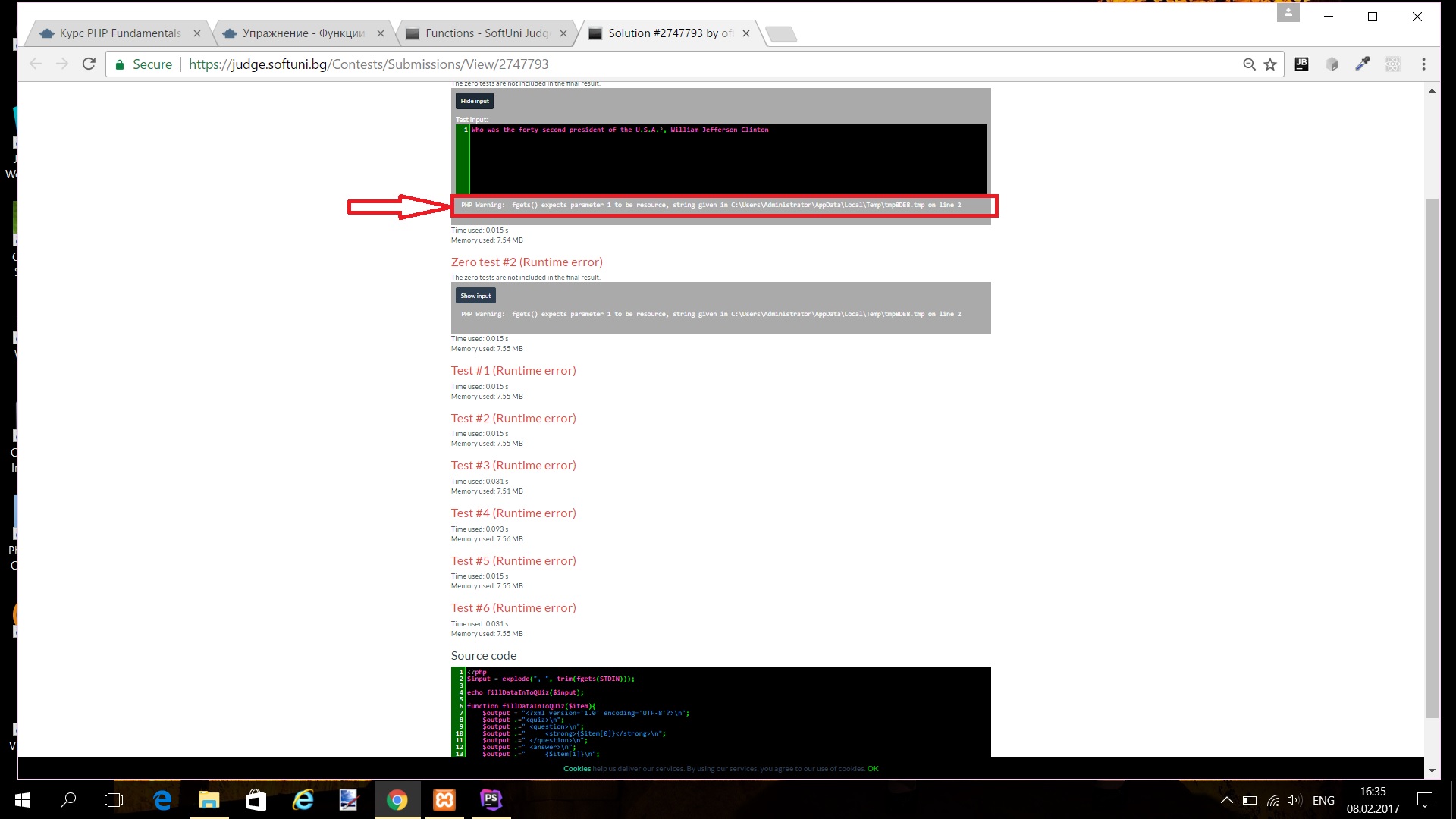
Task: Launch Microsoft Edge from the taskbar
Action: 162,800
